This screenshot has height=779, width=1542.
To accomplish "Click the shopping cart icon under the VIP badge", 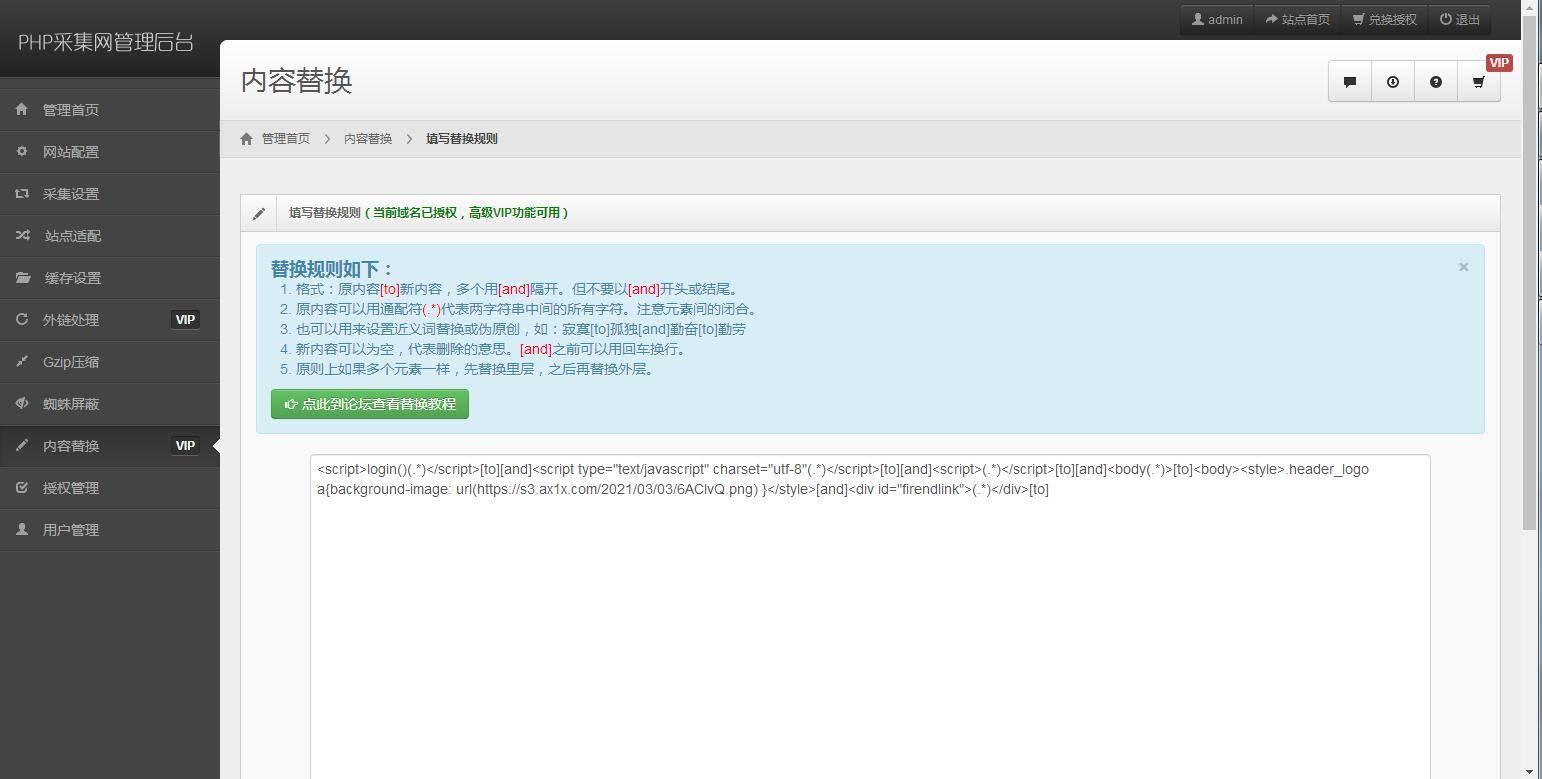I will click(1479, 82).
